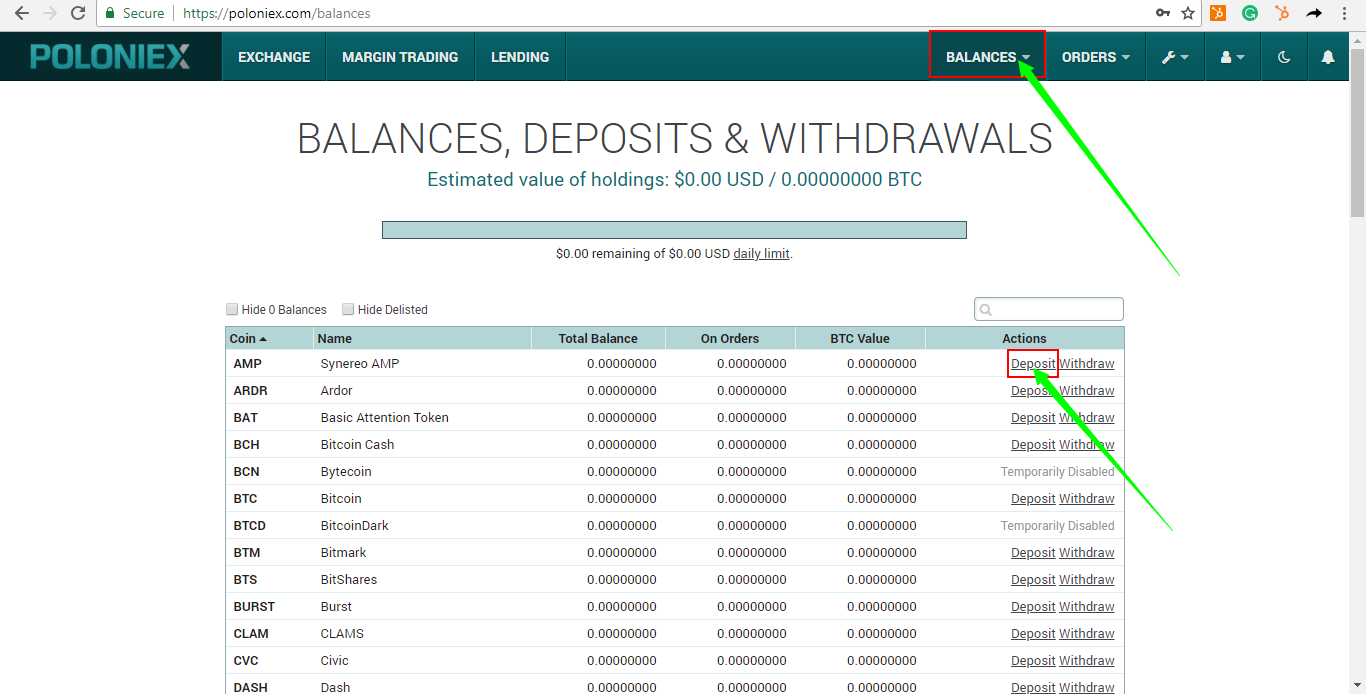Click the Poloniex logo
The width and height of the screenshot is (1366, 694).
[x=110, y=57]
